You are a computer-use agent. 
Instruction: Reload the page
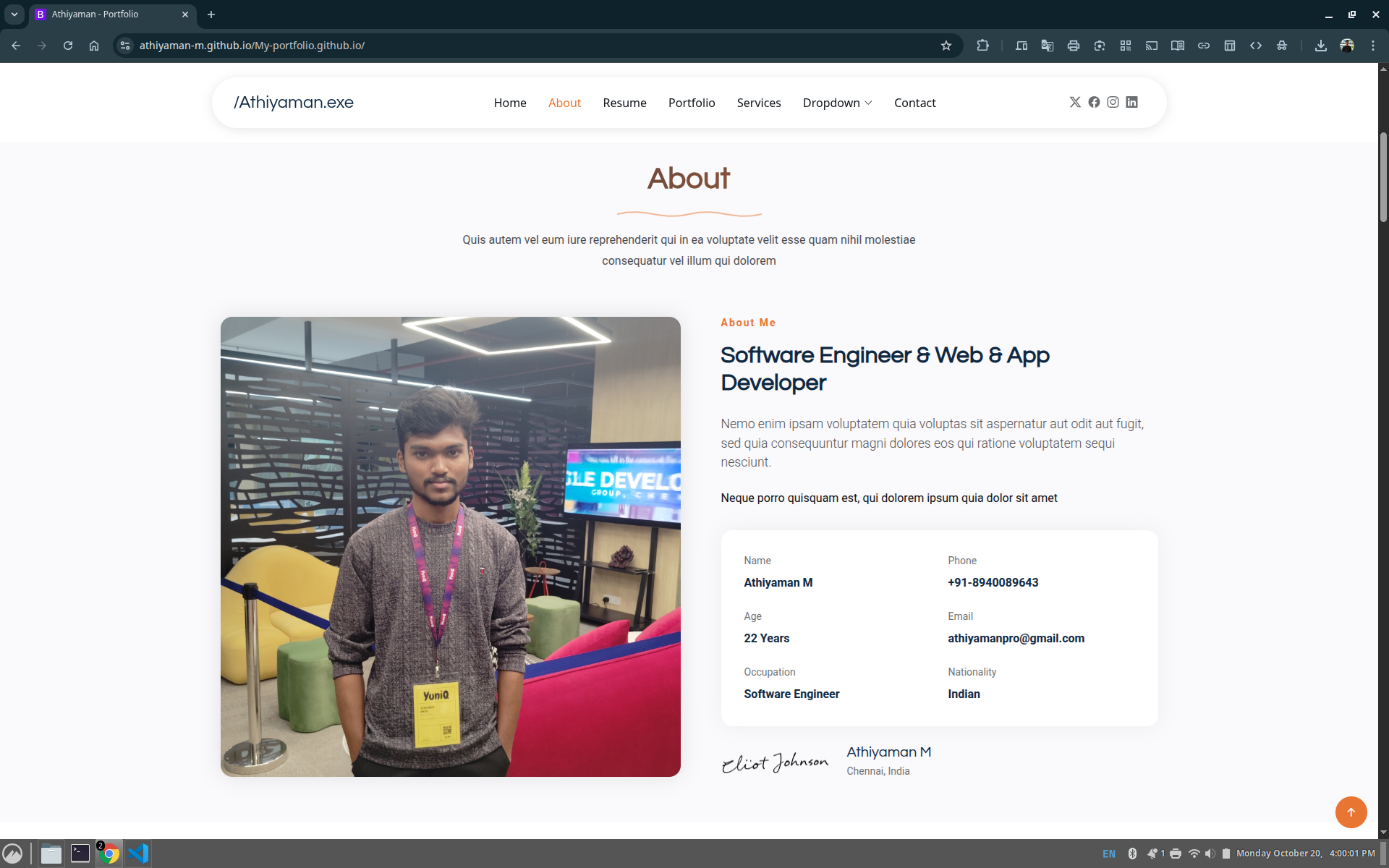coord(68,46)
